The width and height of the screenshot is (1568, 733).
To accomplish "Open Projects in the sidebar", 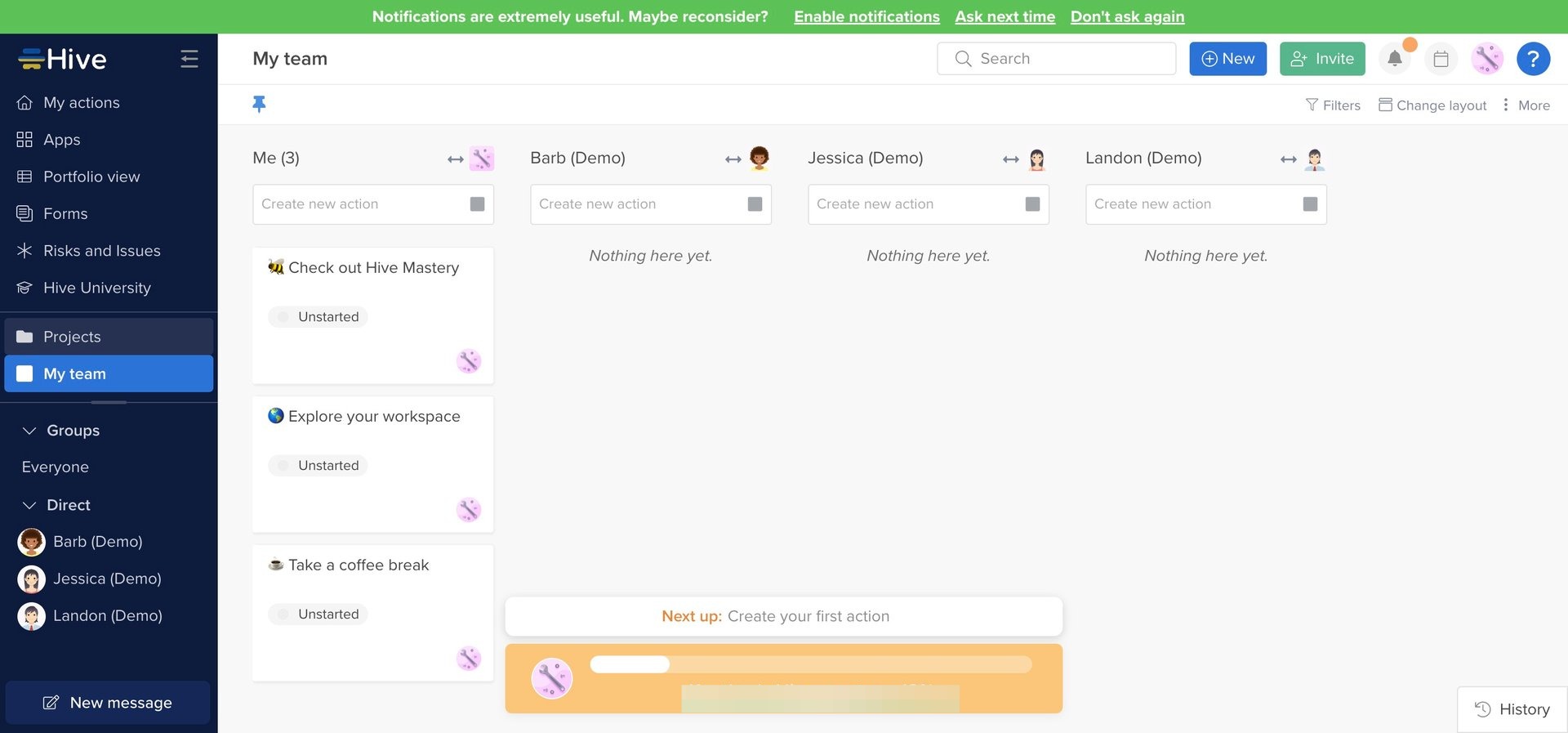I will point(109,337).
